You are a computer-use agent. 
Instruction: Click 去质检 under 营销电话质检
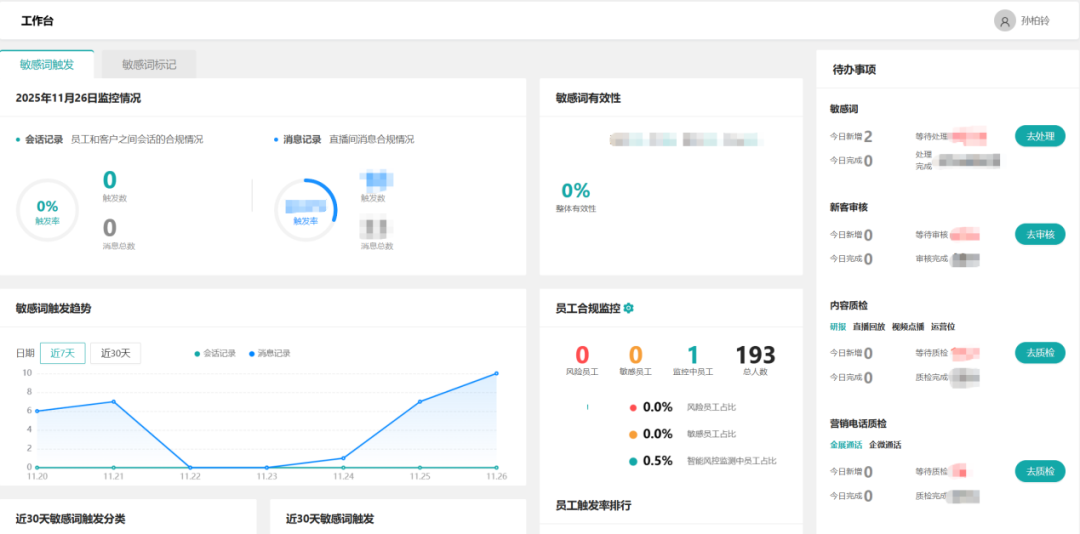[x=1040, y=471]
